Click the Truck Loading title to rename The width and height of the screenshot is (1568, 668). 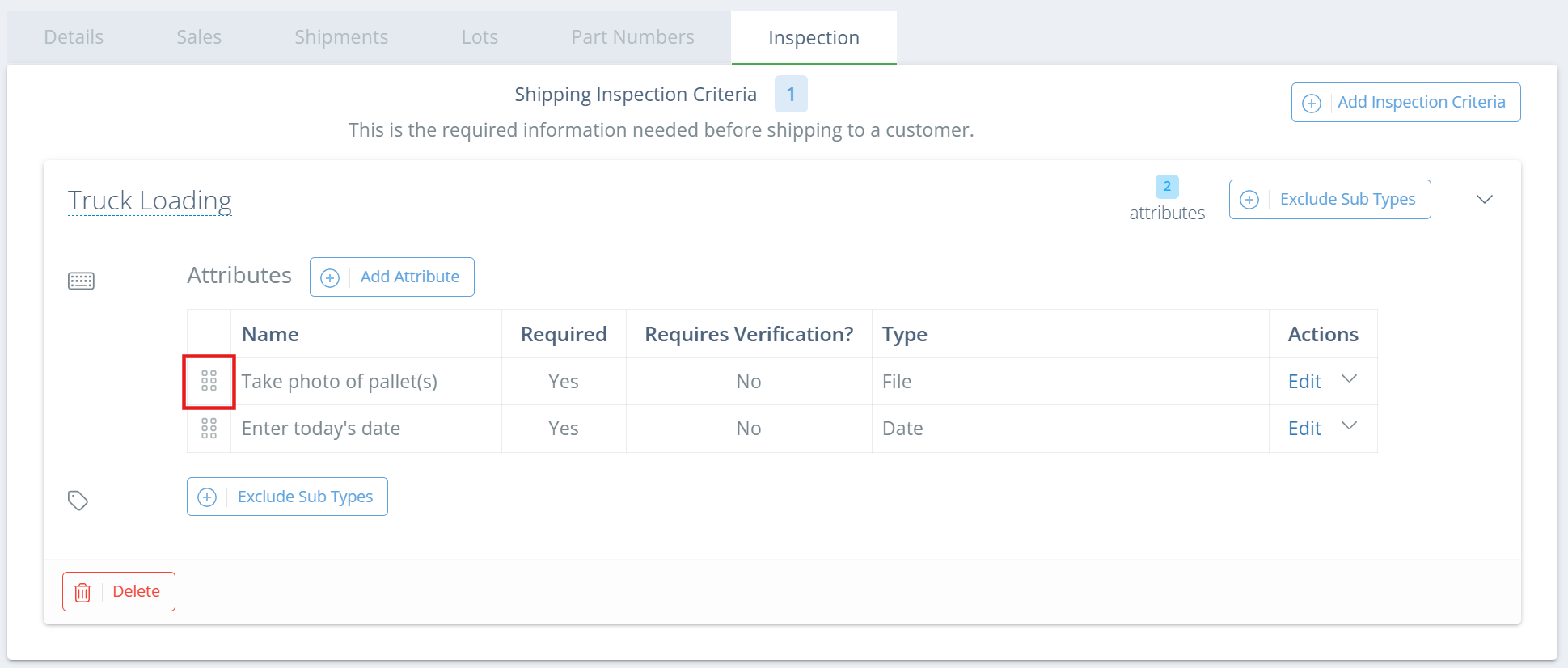150,201
